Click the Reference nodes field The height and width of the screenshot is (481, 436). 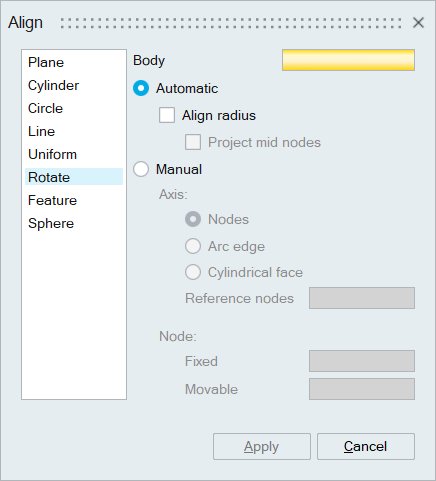pos(362,298)
